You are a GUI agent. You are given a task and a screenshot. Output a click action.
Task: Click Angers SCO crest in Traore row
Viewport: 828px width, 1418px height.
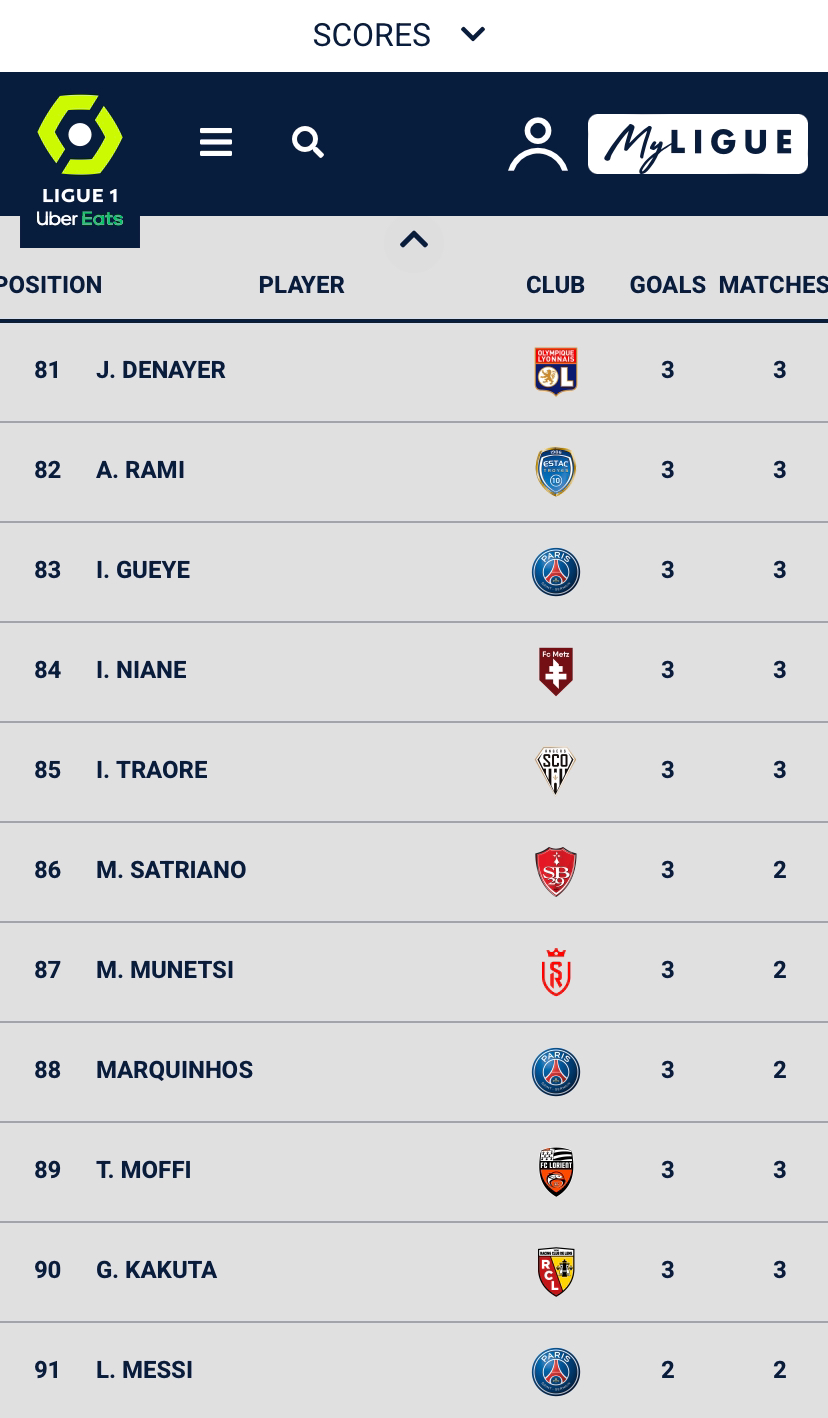tap(556, 771)
